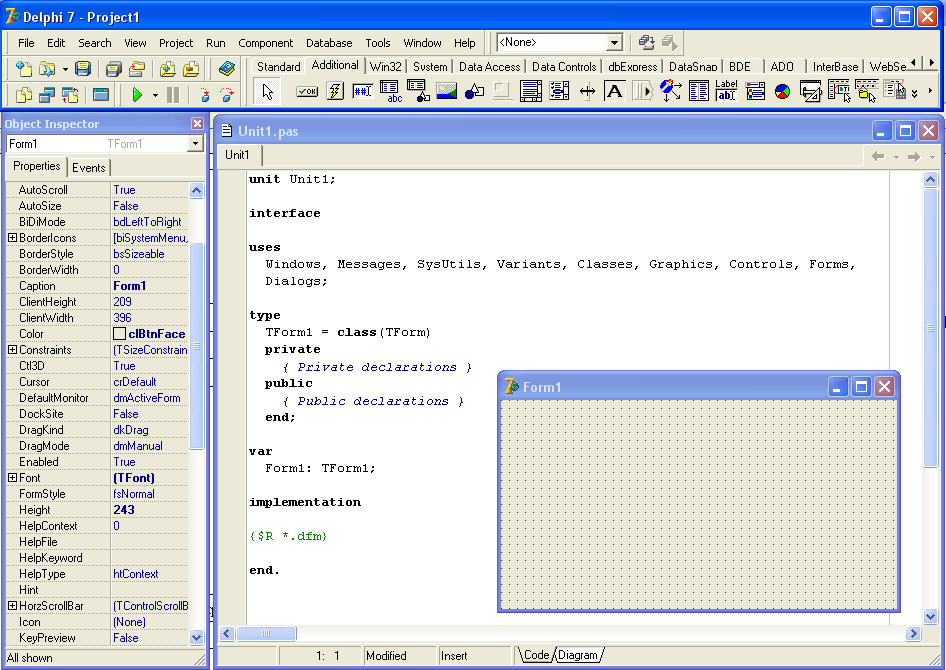Screen dimensions: 946x670
Task: Click the Toggle Form/Unit icon
Action: pos(71,95)
